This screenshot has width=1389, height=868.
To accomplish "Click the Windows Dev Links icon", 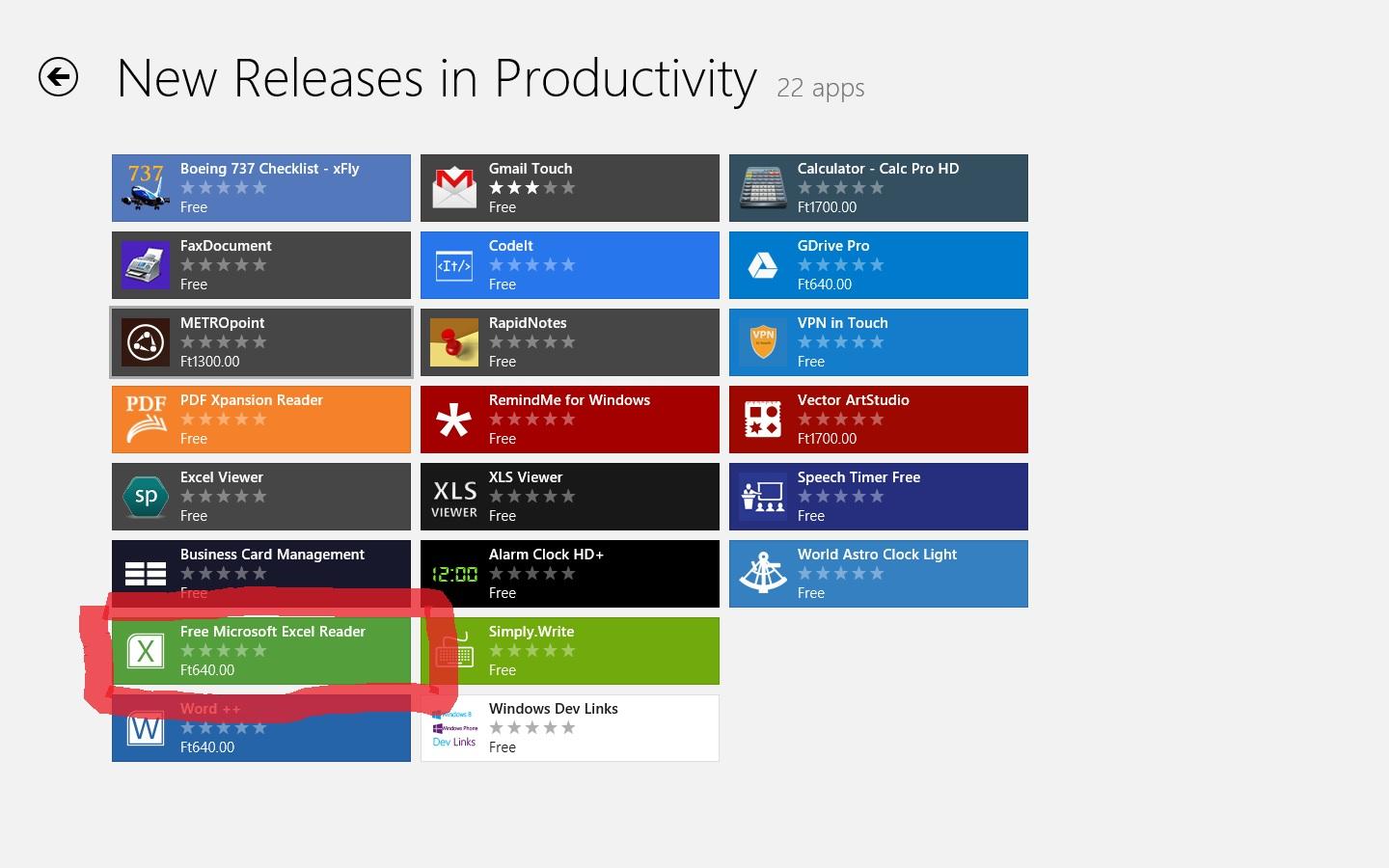I will [454, 728].
